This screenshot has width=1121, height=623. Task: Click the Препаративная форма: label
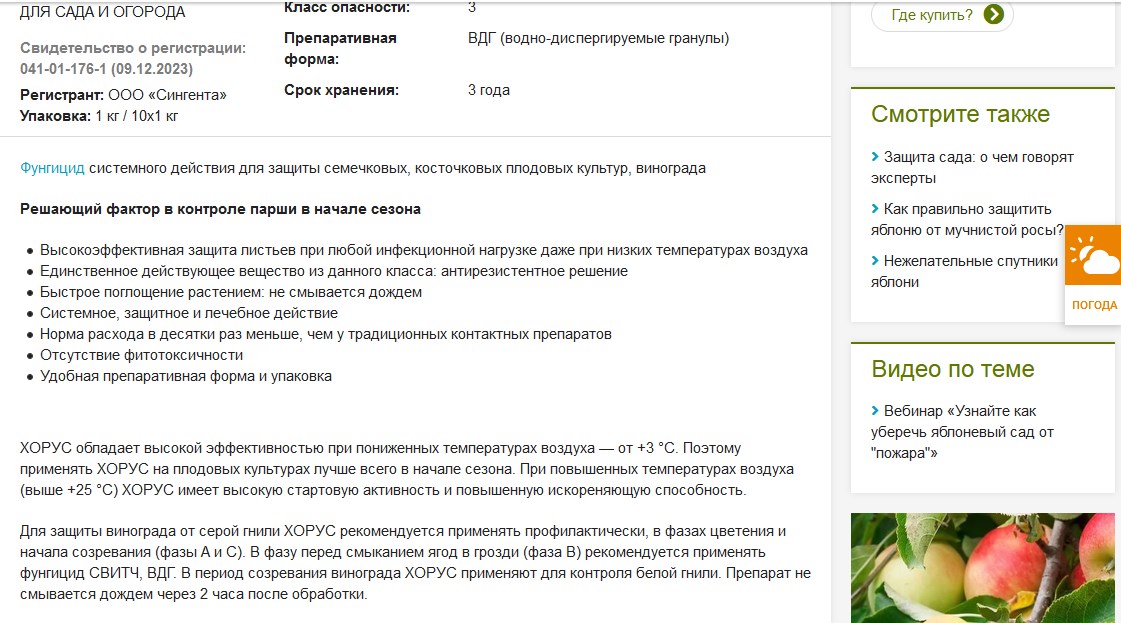tap(340, 49)
